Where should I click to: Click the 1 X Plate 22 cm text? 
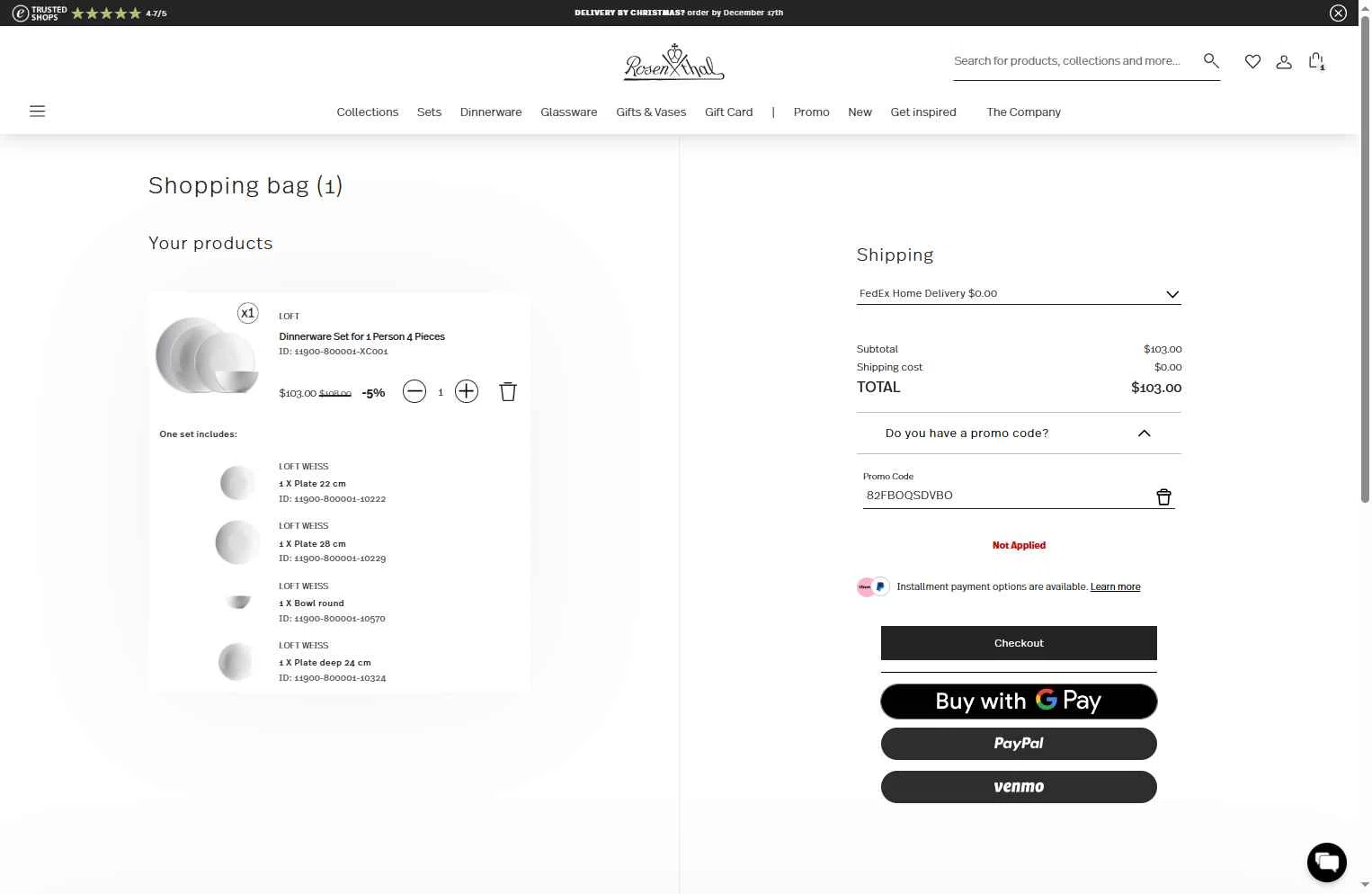point(312,483)
